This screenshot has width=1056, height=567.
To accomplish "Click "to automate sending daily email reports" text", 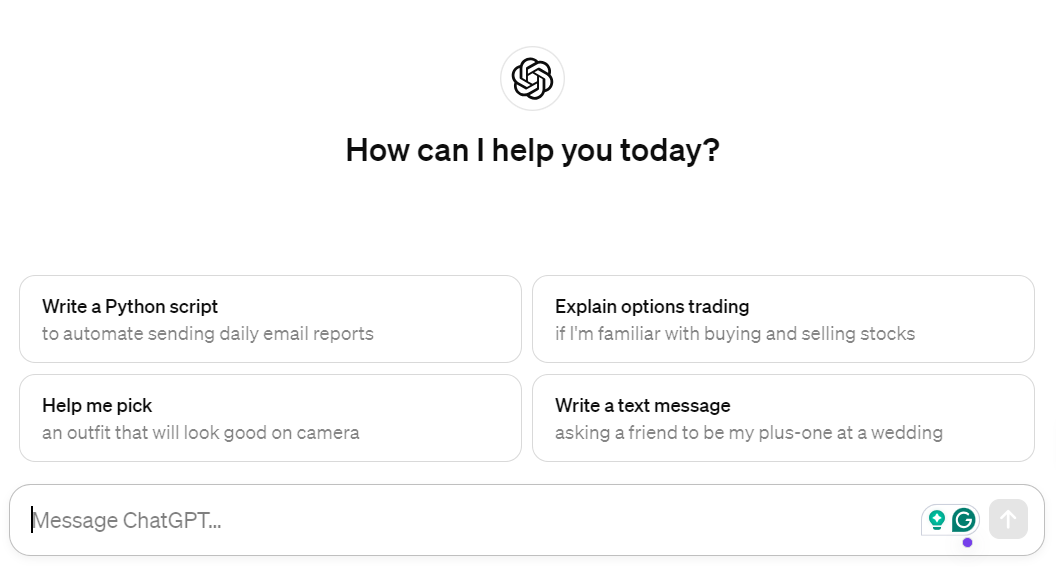I will pyautogui.click(x=208, y=334).
